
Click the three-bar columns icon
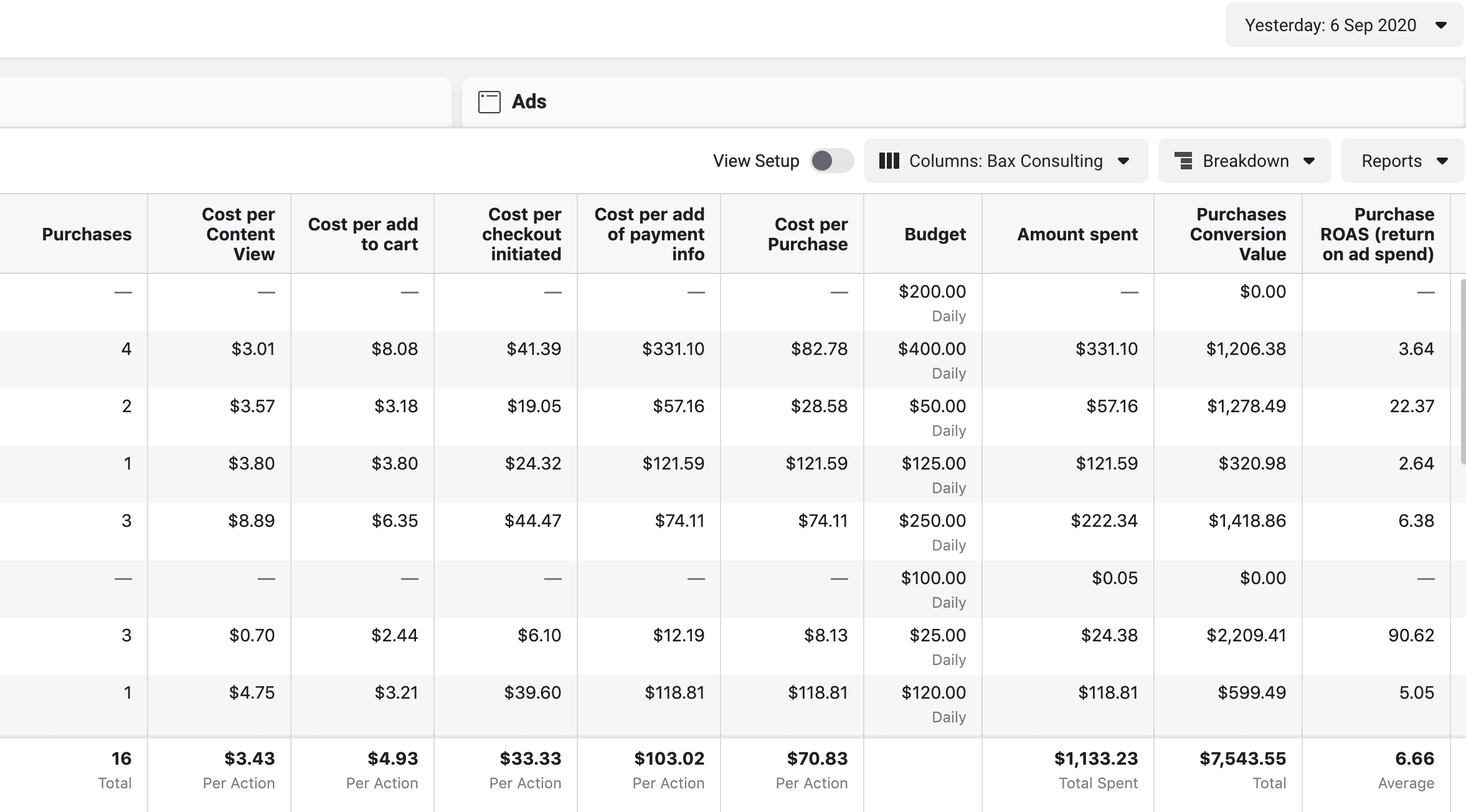point(889,161)
